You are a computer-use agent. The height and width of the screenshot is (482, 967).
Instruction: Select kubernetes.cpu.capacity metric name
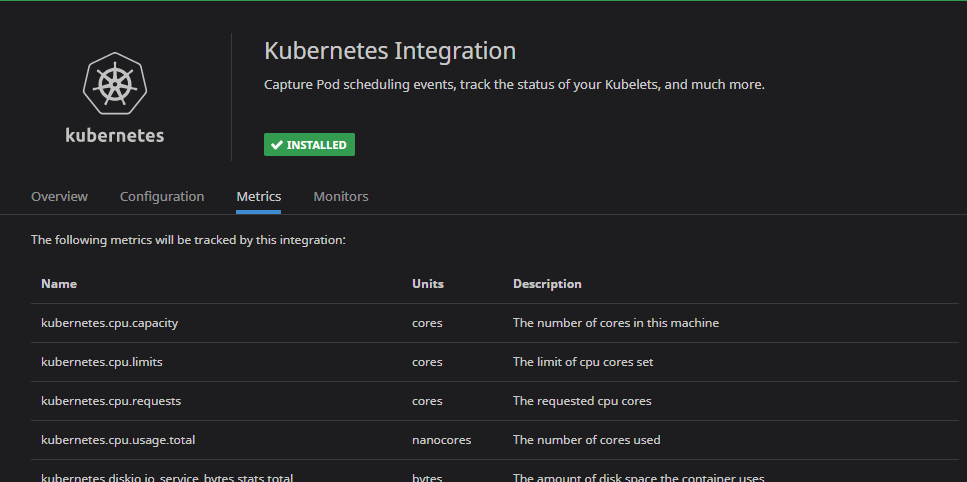coord(110,323)
